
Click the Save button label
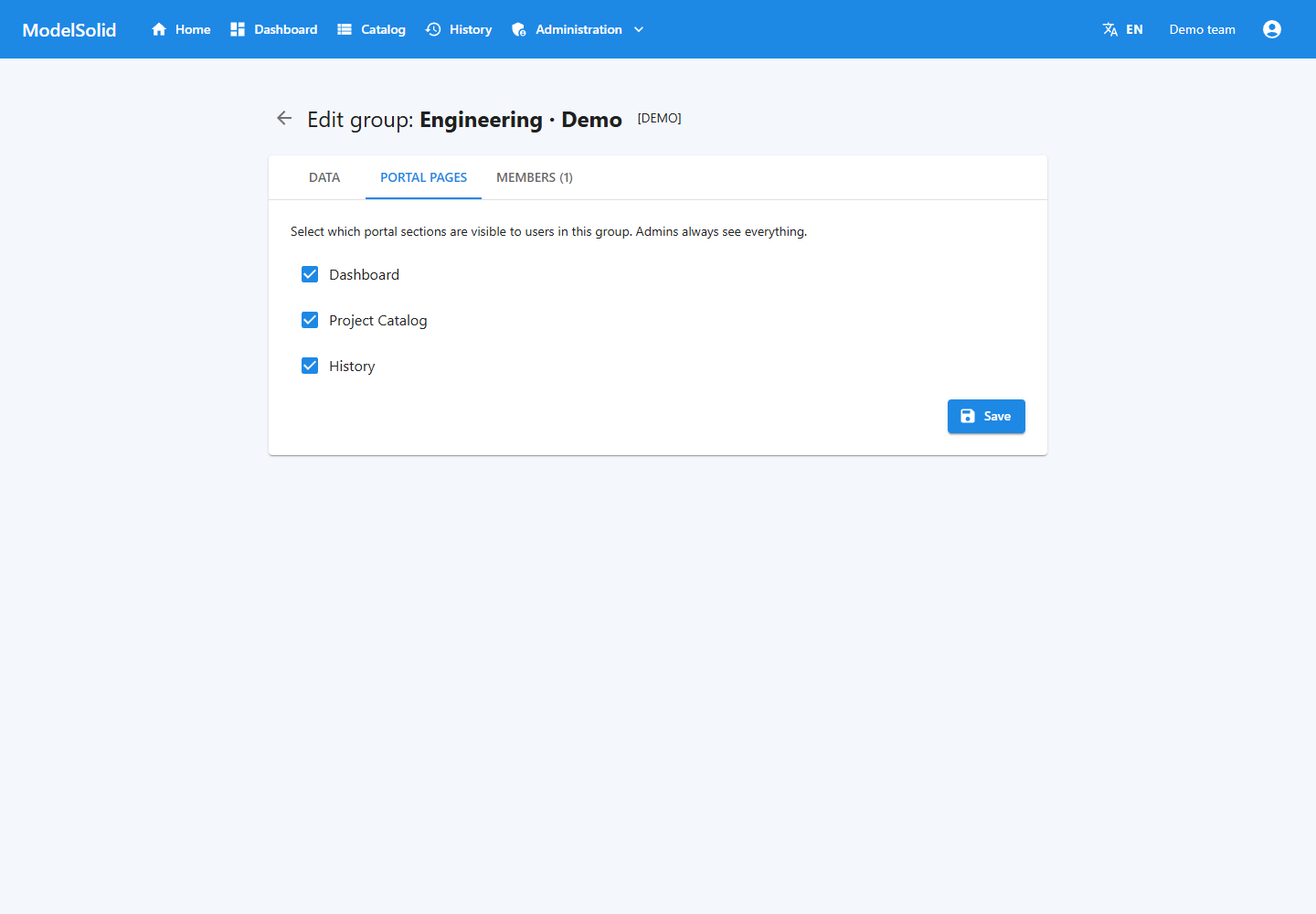(x=997, y=416)
